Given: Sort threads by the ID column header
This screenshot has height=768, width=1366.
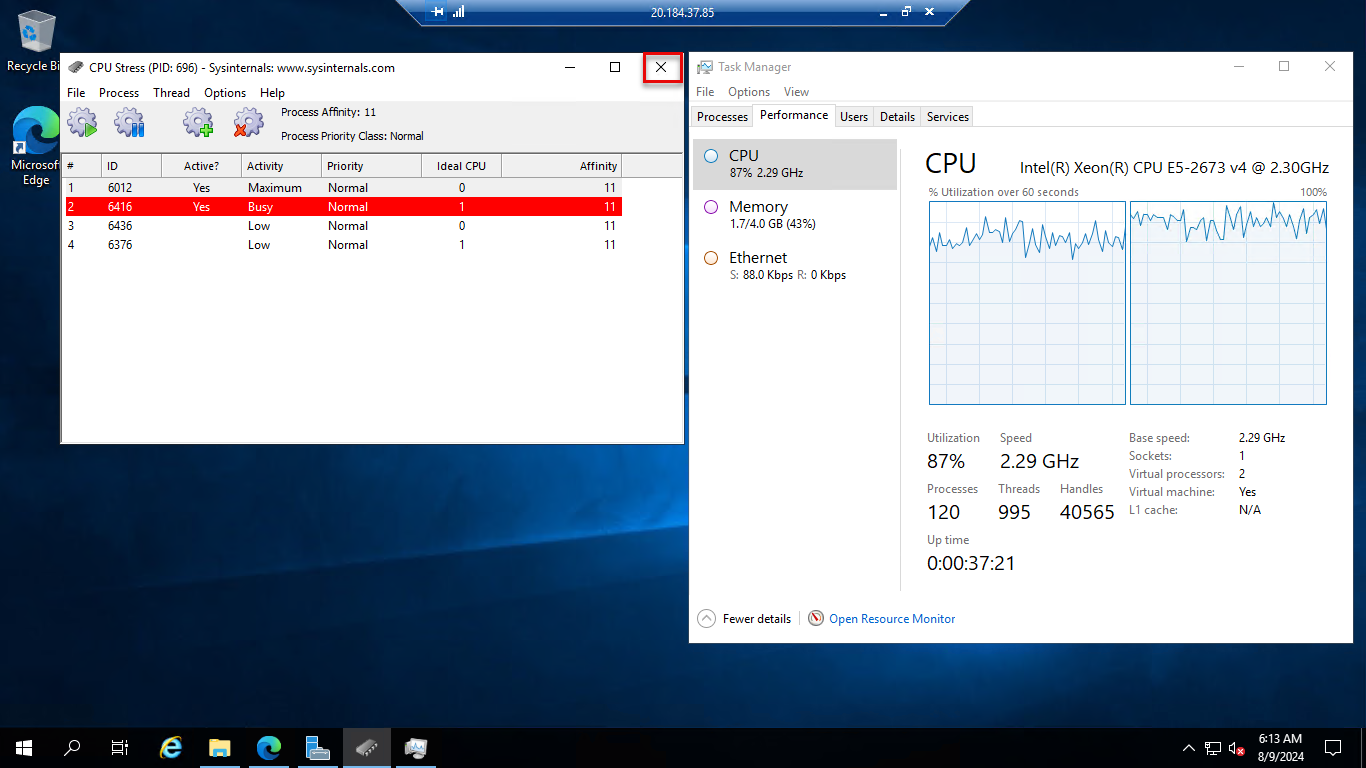Looking at the screenshot, I should coord(131,166).
